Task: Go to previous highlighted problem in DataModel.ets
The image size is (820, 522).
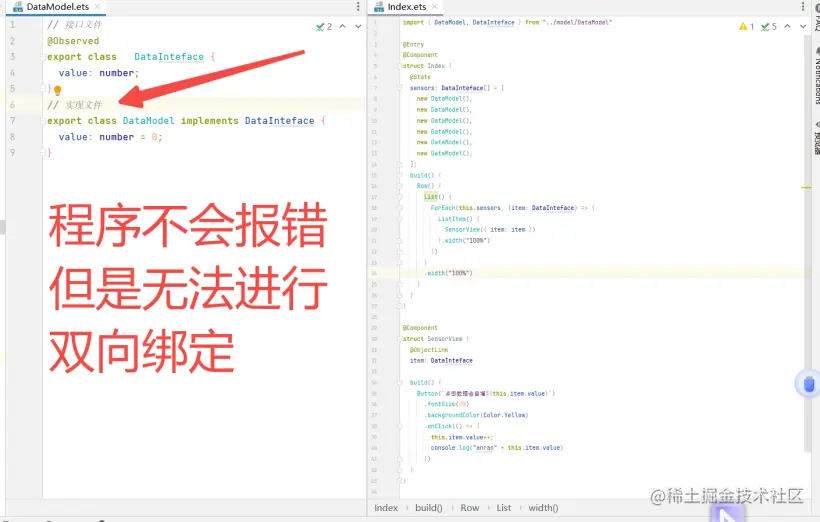Action: click(343, 26)
